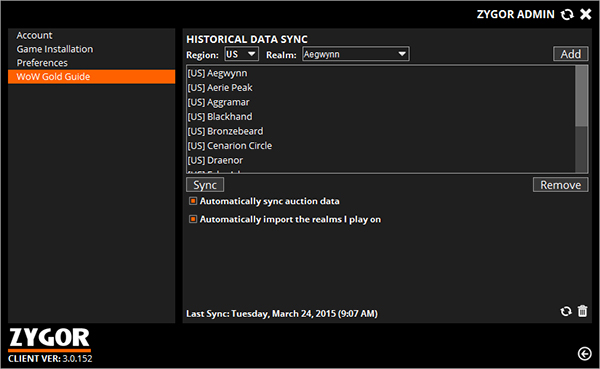Select [US] Aggramar in the list
This screenshot has width=600, height=369.
click(381, 102)
